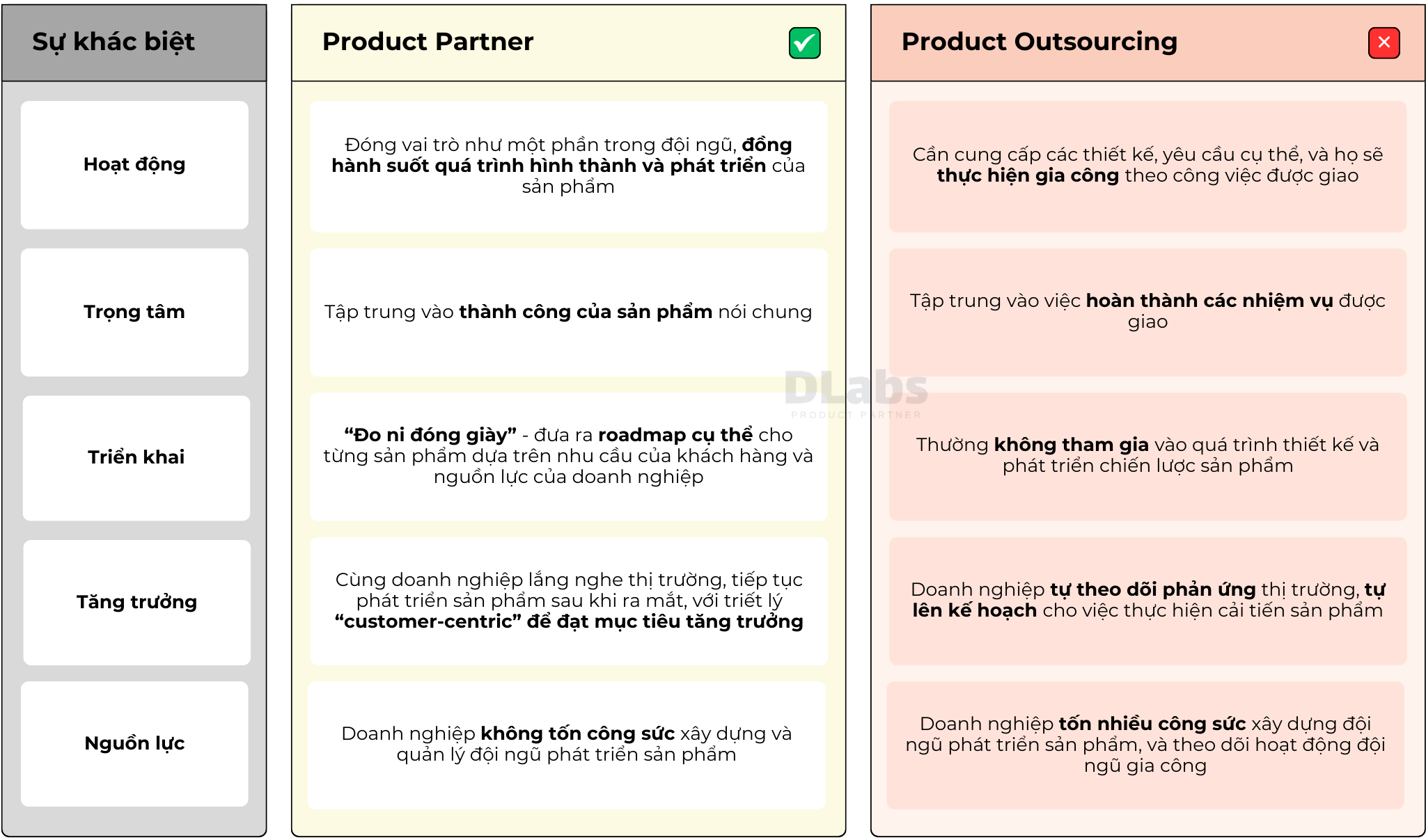Click the red X icon

point(1384,43)
